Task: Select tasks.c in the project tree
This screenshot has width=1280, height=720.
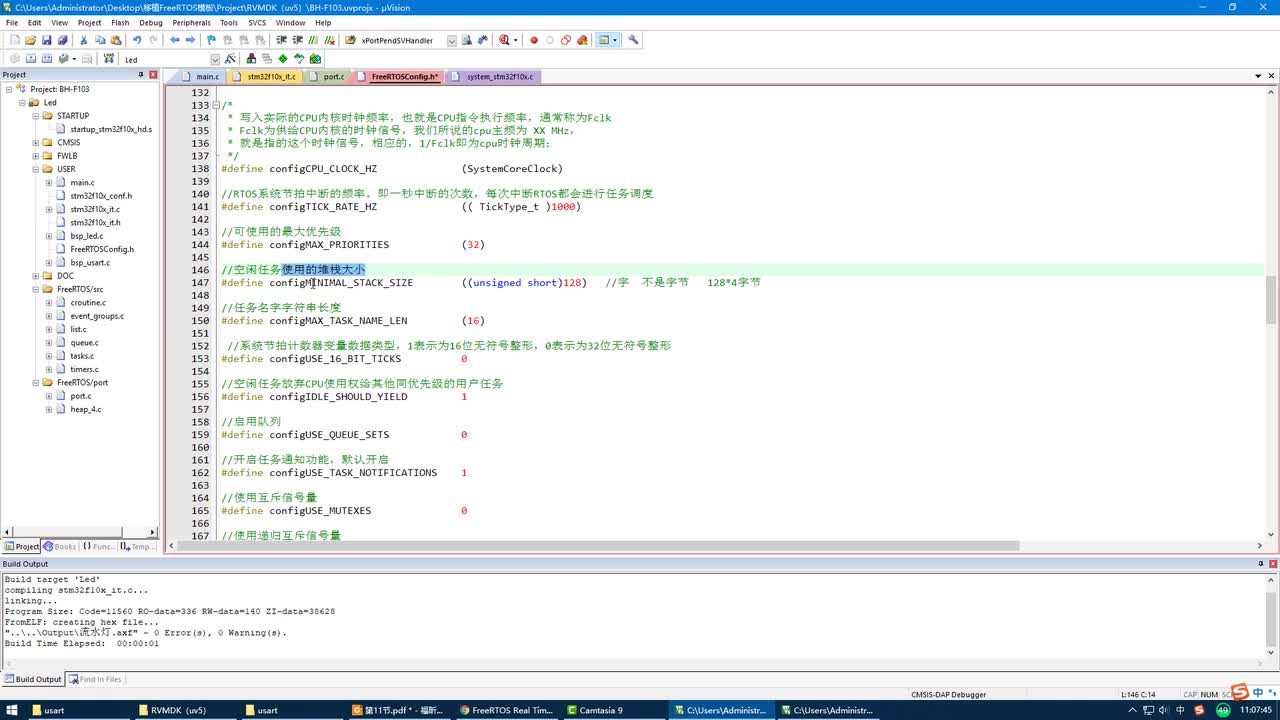Action: 82,356
